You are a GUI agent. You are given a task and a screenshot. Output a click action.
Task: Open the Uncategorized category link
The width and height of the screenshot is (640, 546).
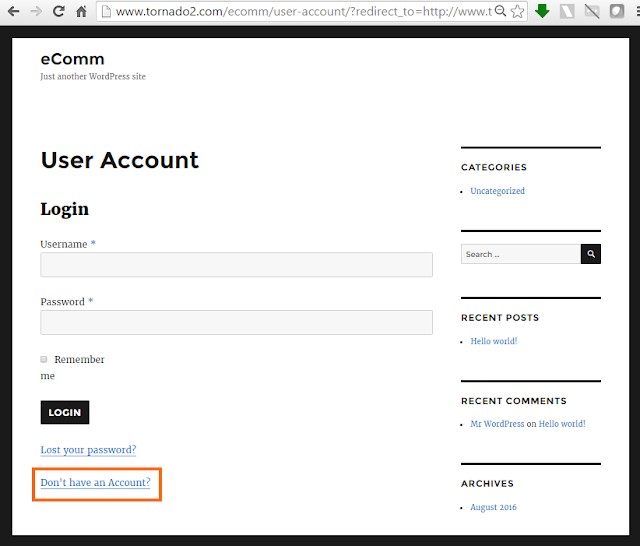tap(498, 191)
